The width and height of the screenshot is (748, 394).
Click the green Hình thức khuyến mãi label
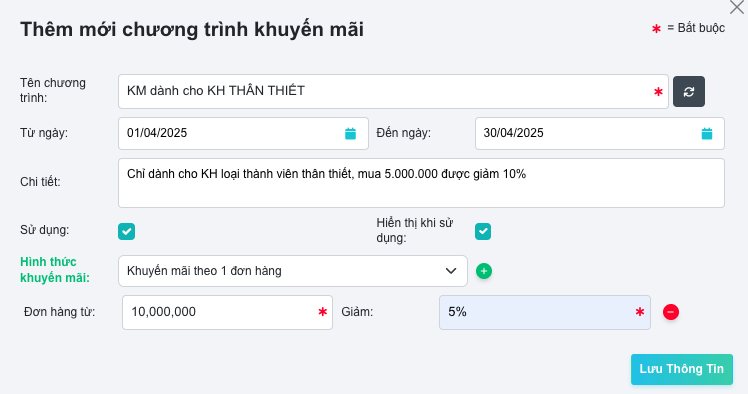55,270
